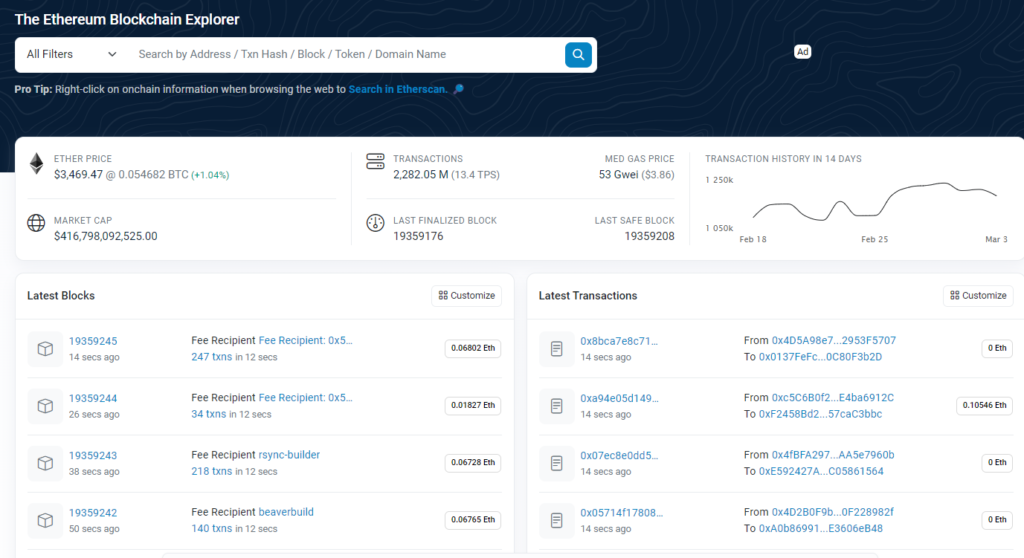The width and height of the screenshot is (1024, 558).
Task: Click the market cap $416,798,092,525.00 value
Action: (x=106, y=236)
